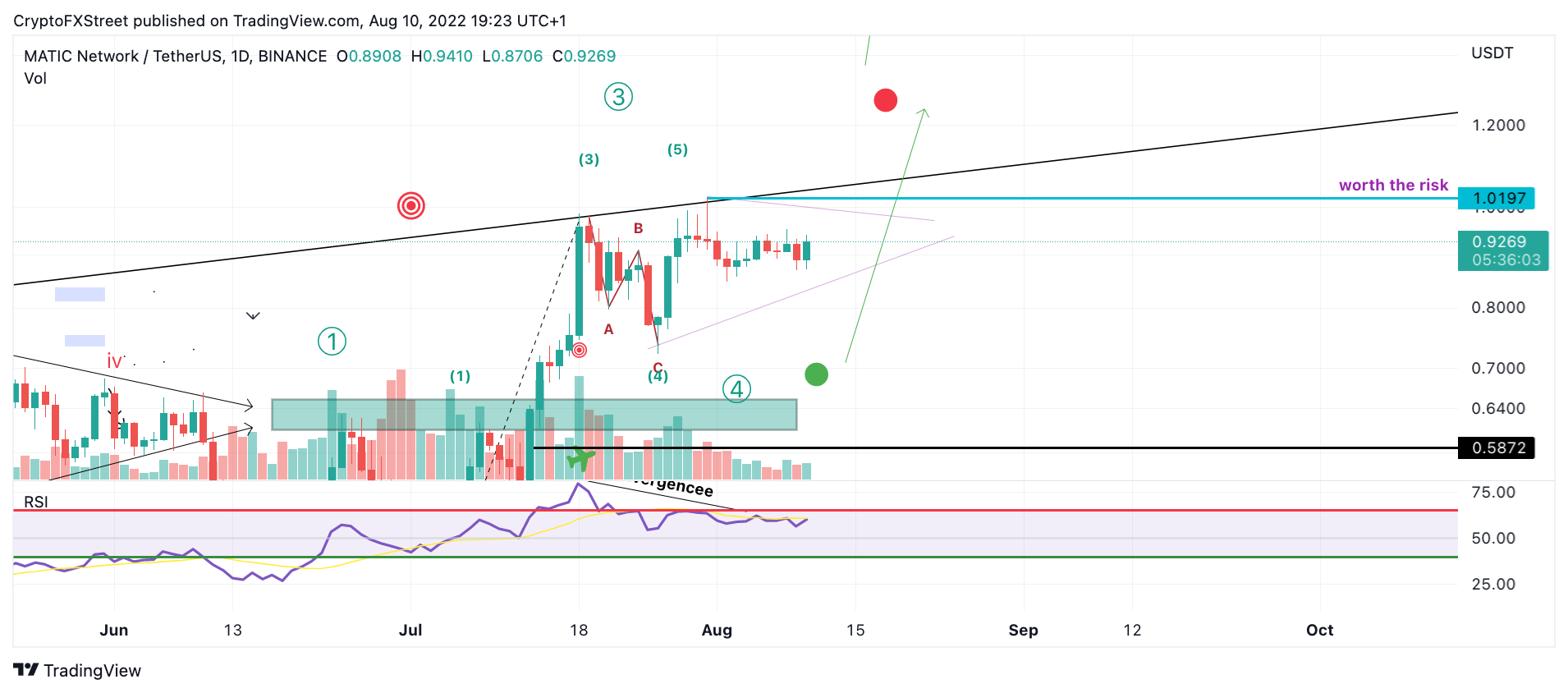Click the 13 date label
1568x693 pixels.
click(233, 630)
